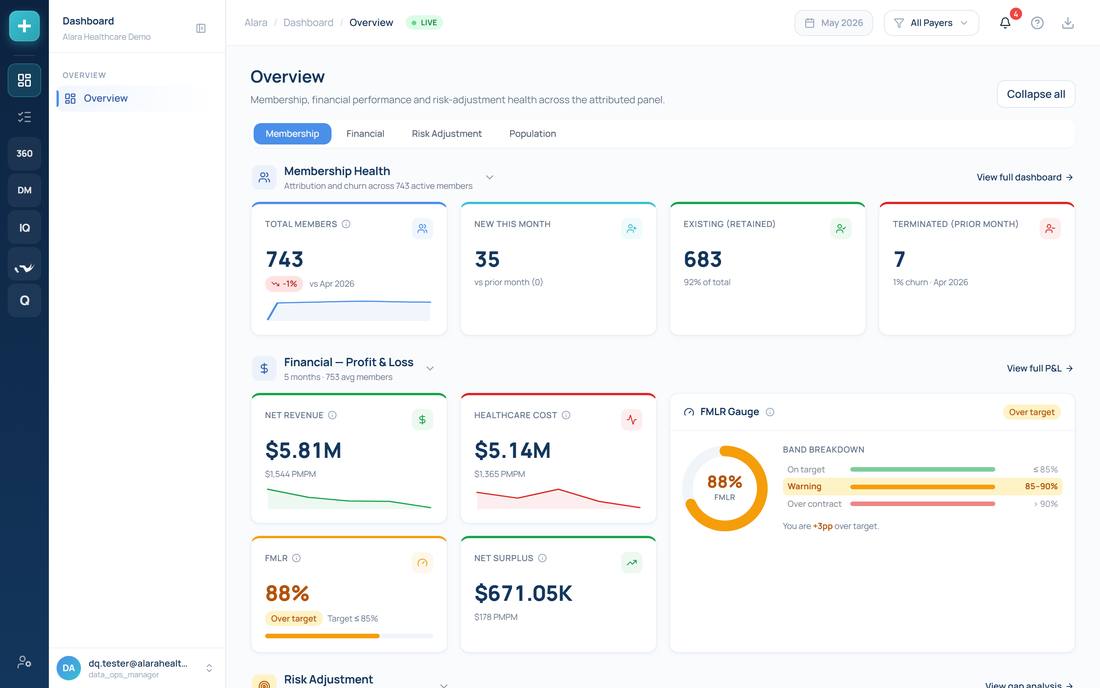The width and height of the screenshot is (1100, 688).
Task: Click the Healthcare Cost pulse icon
Action: coord(631,419)
